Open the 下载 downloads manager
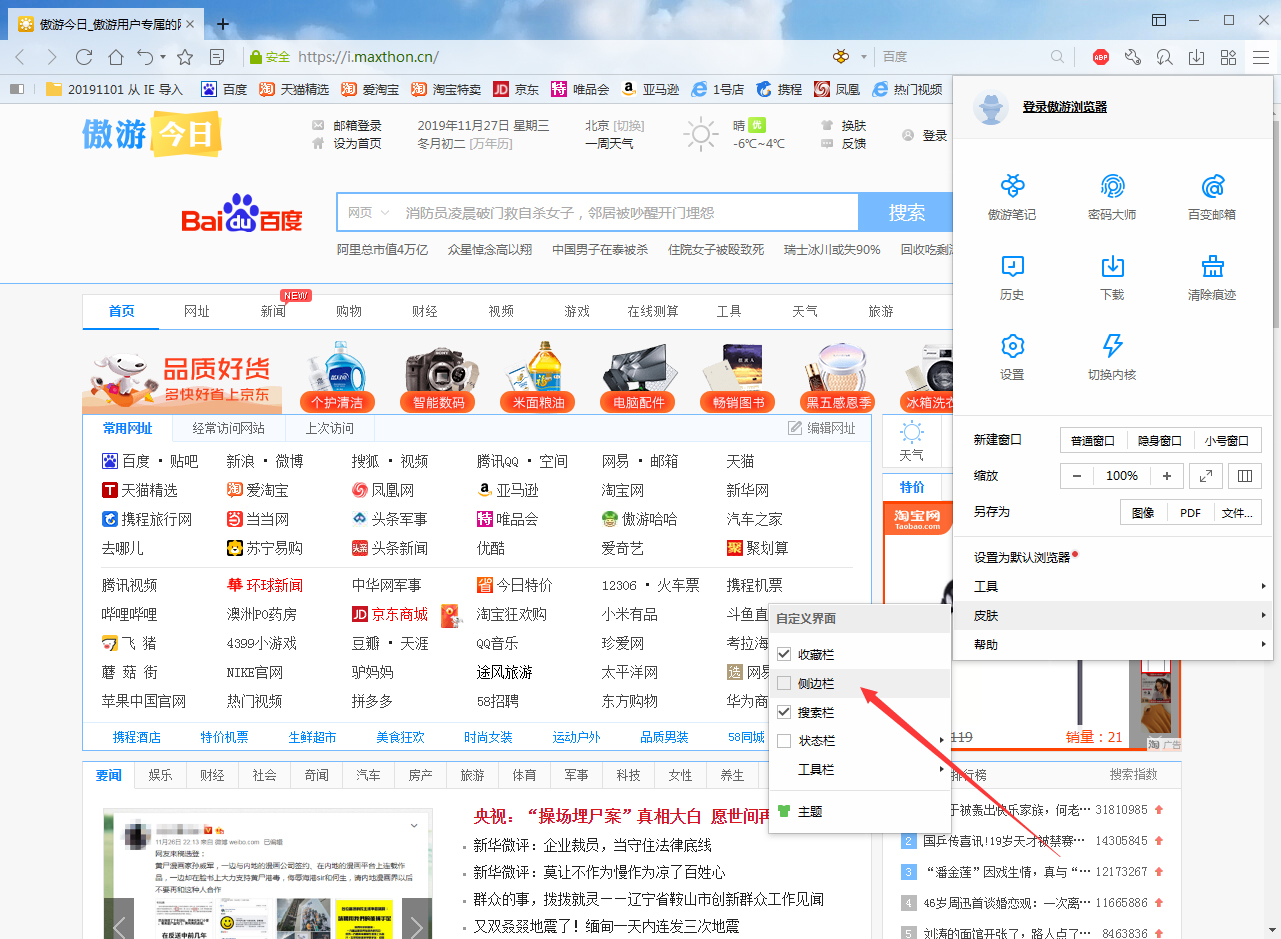Screen dimensions: 1281x939 [1112, 276]
